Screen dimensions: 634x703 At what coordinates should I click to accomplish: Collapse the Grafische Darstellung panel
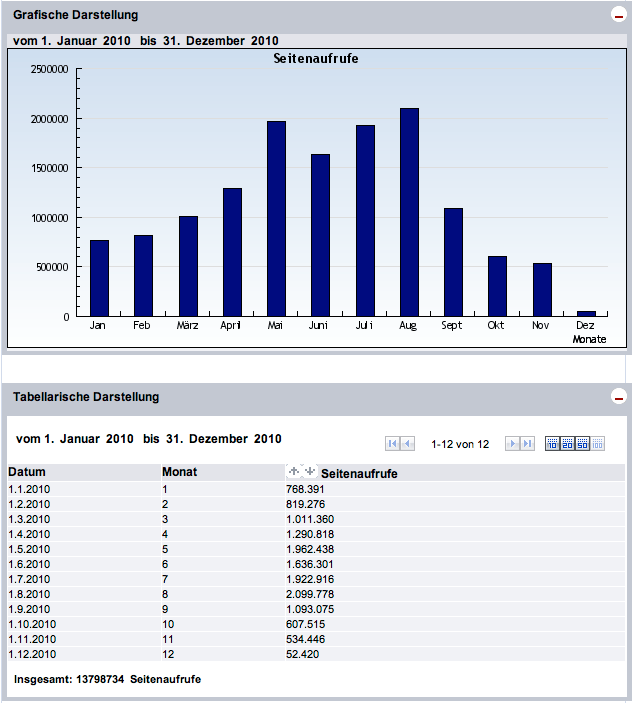point(617,15)
